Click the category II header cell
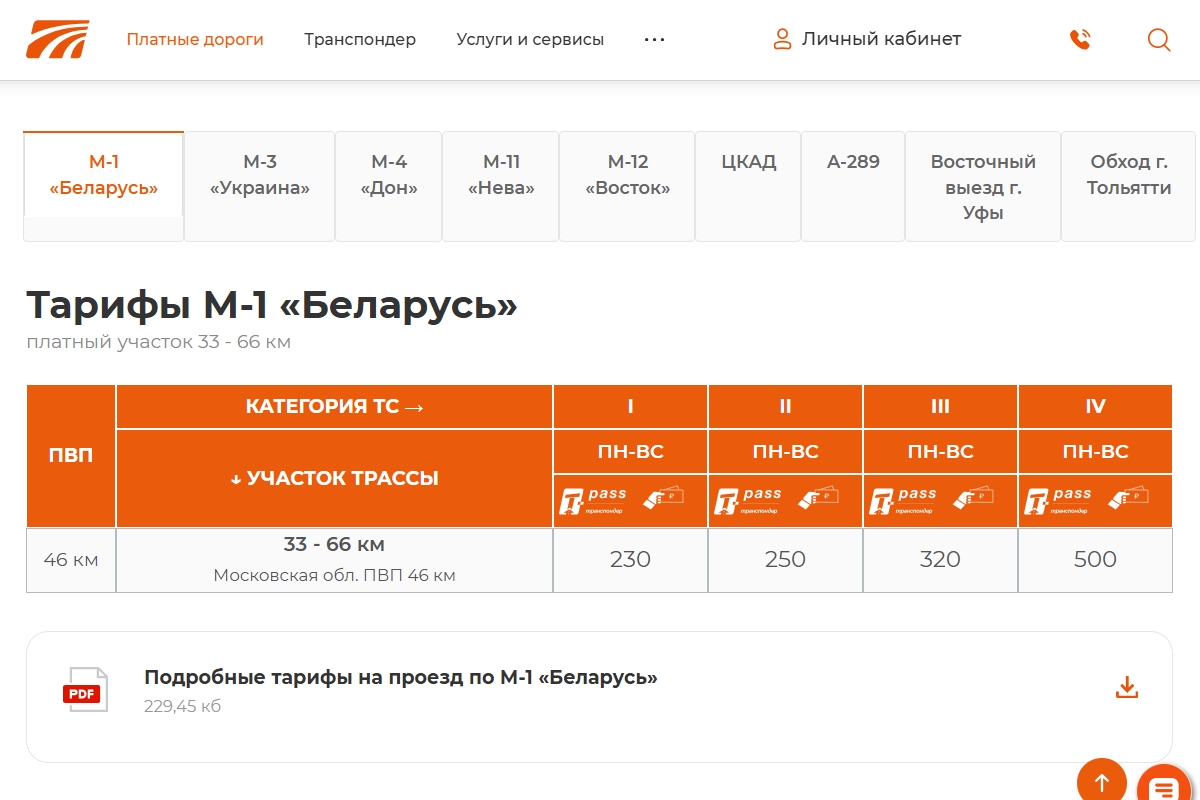Screen dimensions: 1200x800 click(785, 407)
